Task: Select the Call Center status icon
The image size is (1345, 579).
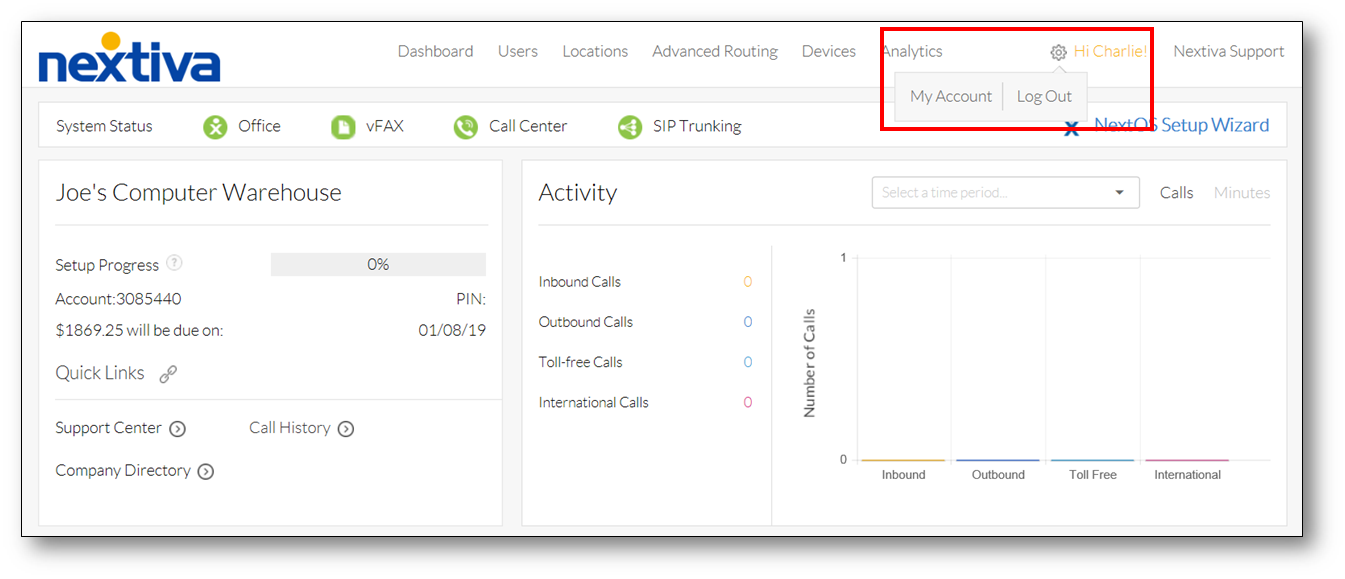Action: (x=465, y=127)
